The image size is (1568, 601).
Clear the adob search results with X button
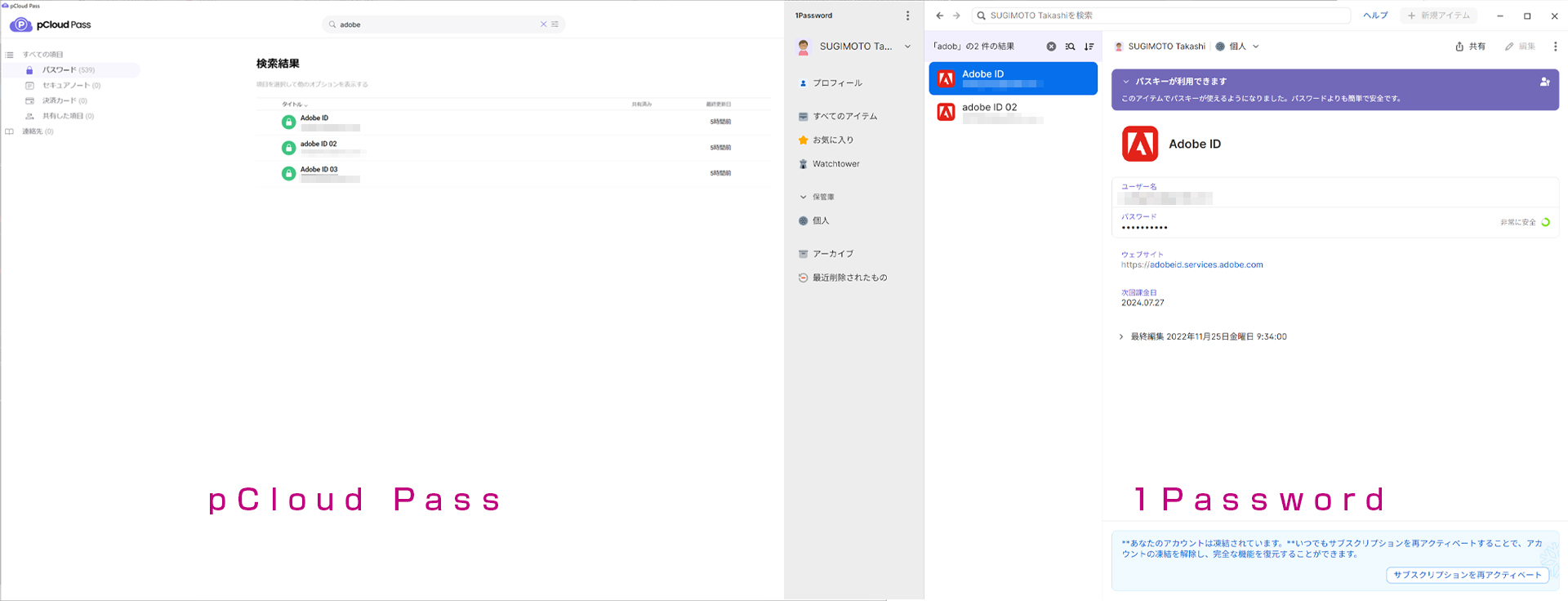point(1051,47)
